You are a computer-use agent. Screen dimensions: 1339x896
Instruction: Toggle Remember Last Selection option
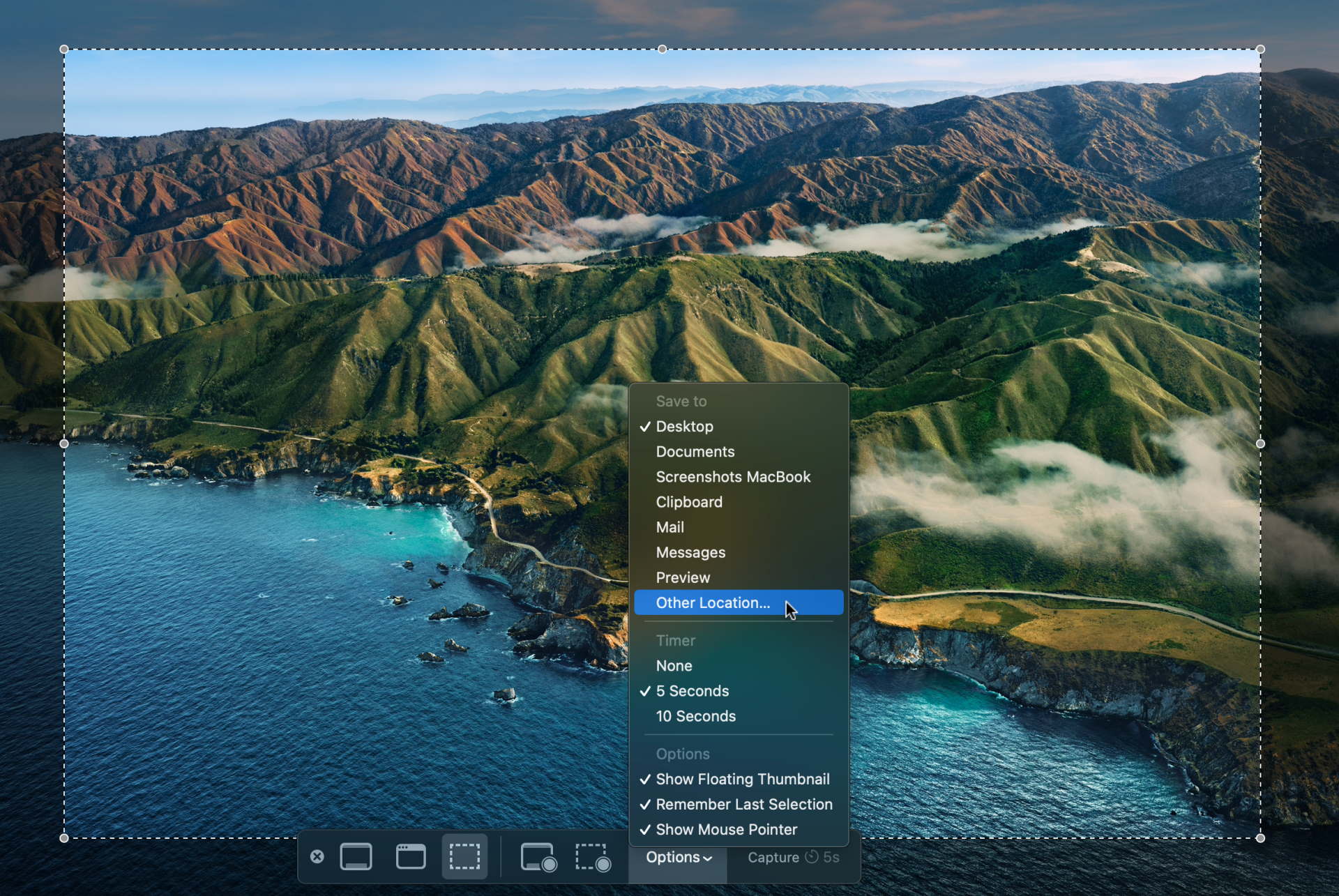coord(745,804)
